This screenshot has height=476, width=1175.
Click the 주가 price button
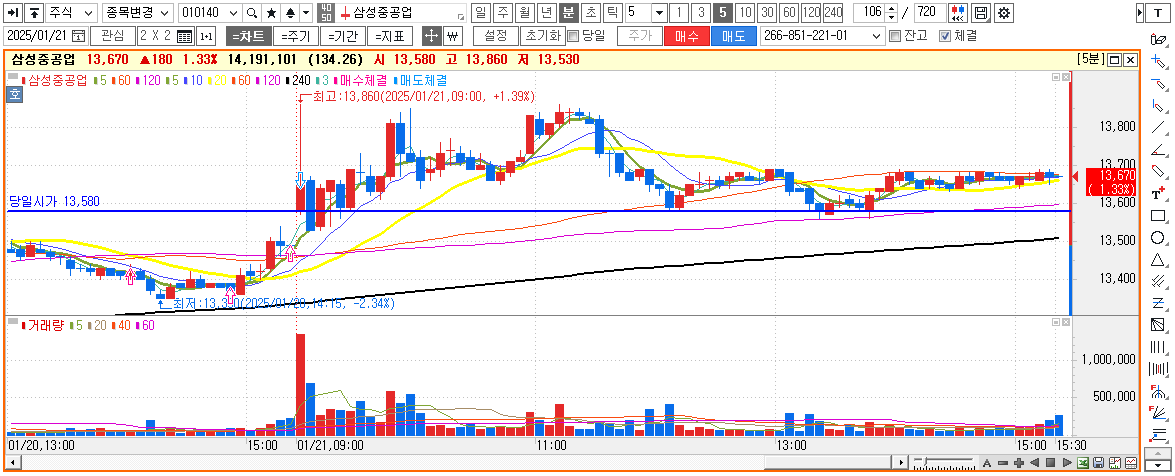[x=639, y=36]
